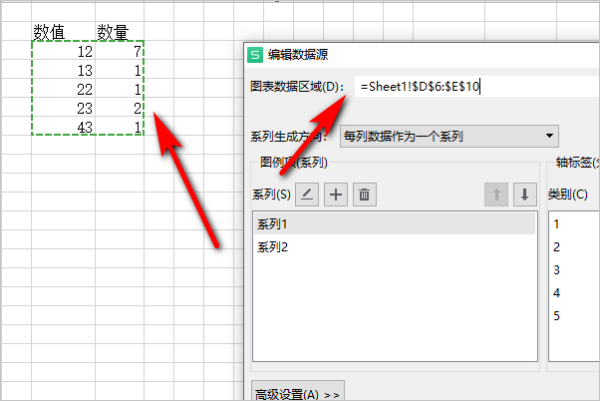Screen dimensions: 600x401
Task: Select cell containing 7
Action: [x=120, y=50]
